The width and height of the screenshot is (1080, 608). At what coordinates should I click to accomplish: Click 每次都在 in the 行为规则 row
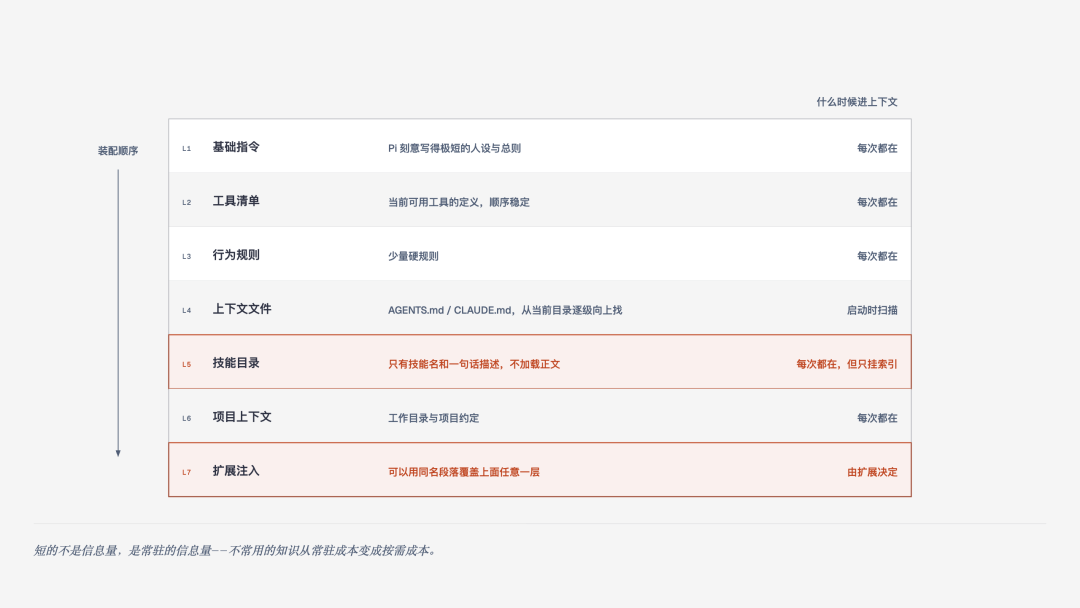point(877,256)
